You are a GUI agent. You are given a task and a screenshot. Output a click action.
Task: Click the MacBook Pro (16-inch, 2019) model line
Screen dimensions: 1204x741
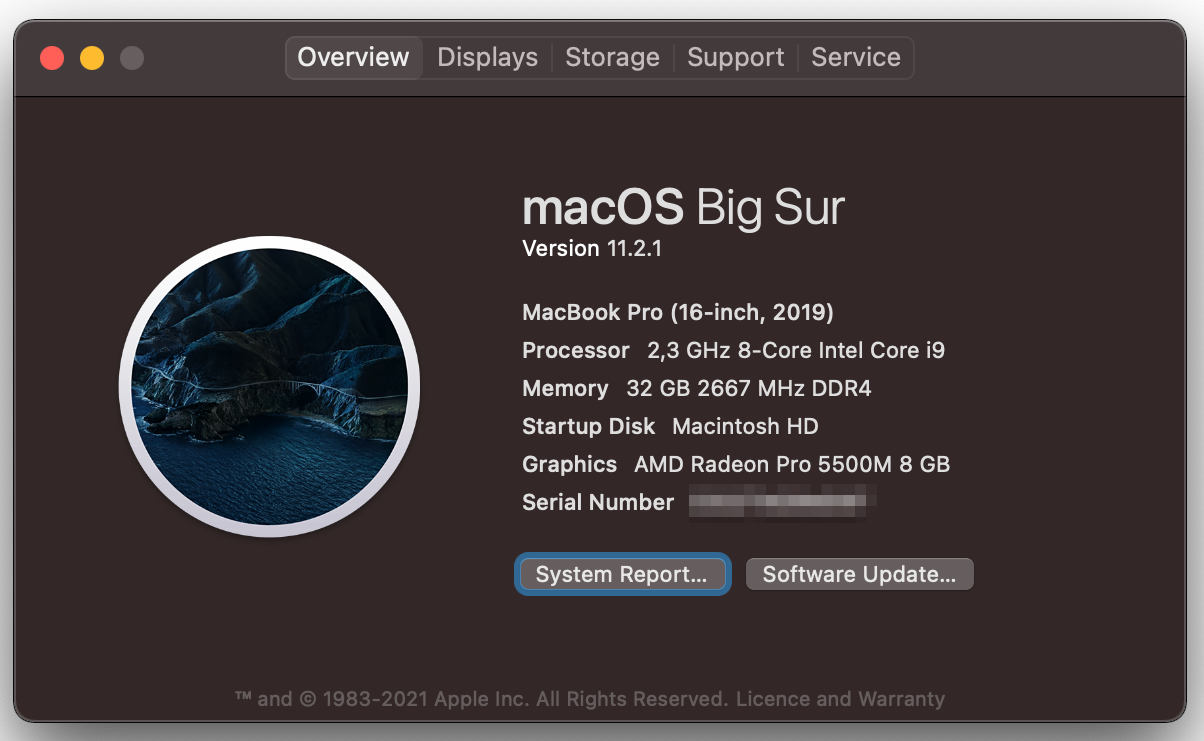(x=678, y=312)
